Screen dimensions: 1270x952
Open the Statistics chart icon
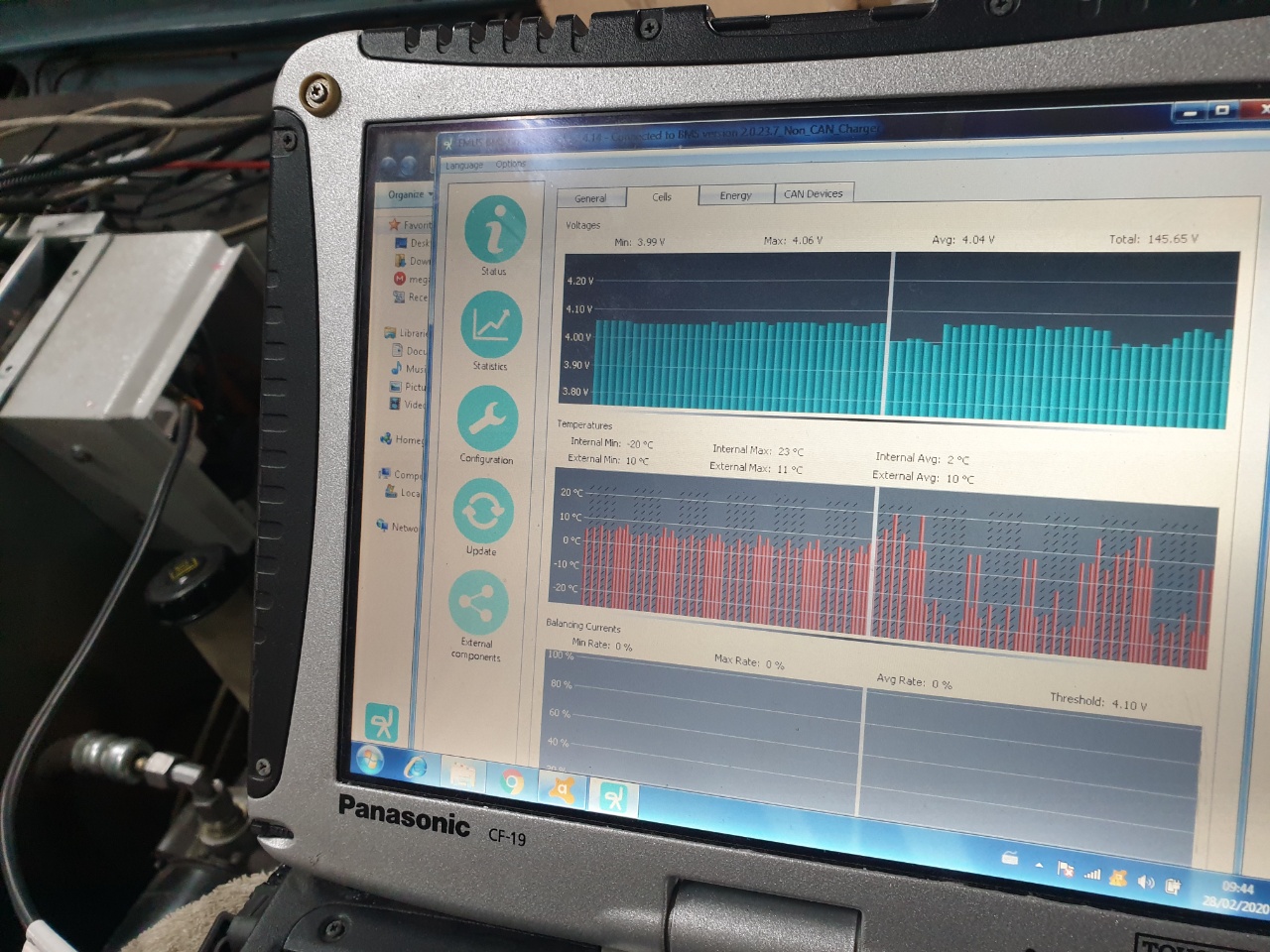[491, 325]
